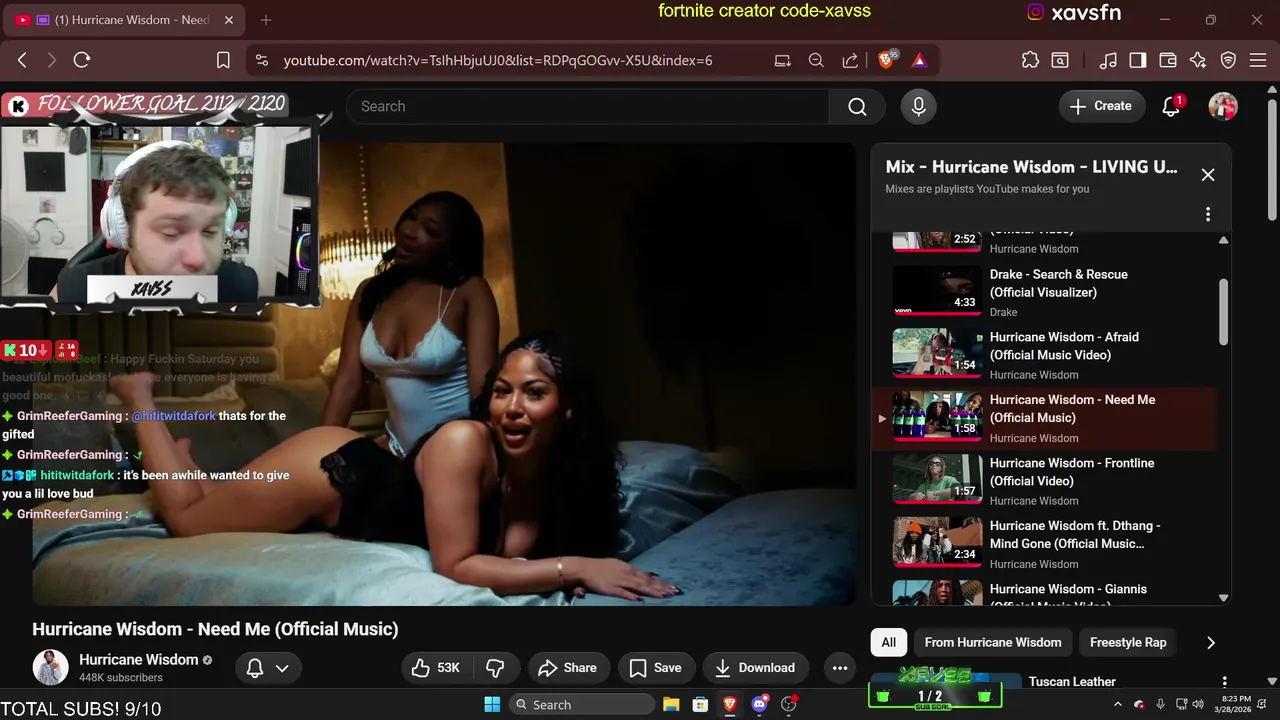Start voice search with microphone
Screen dimensions: 1280x720
pyautogui.click(x=919, y=106)
